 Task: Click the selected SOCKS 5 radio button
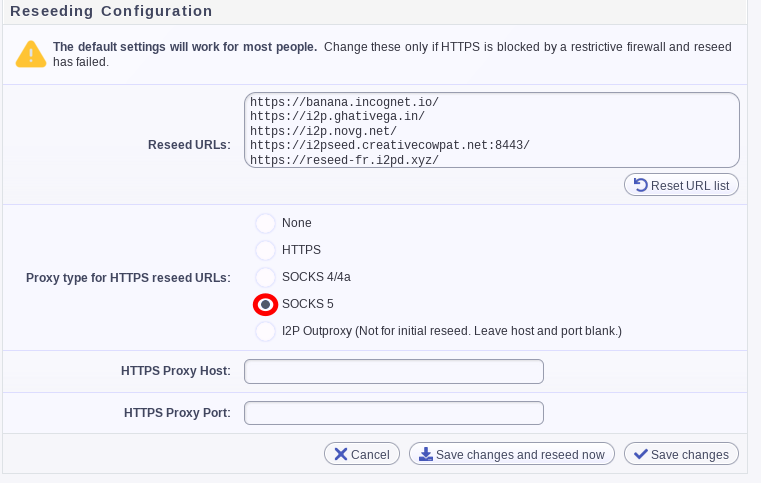coord(265,303)
